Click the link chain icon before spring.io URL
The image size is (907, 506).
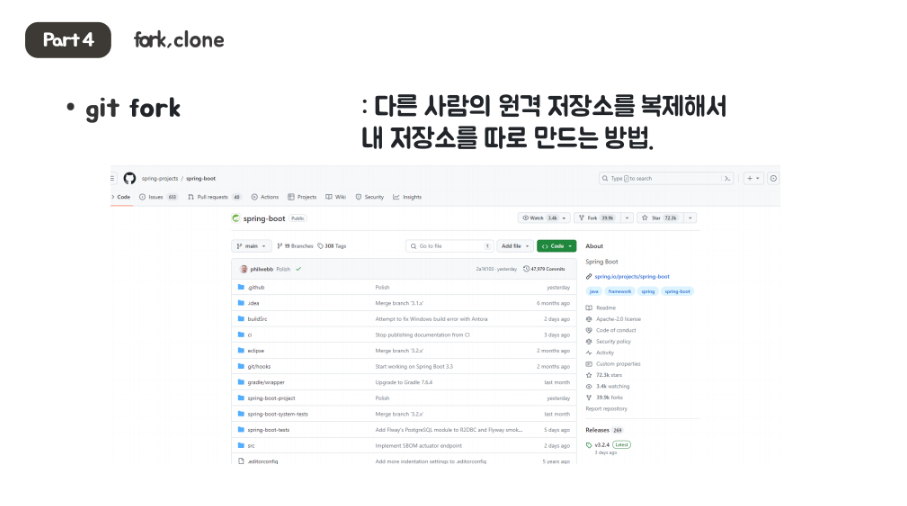pos(589,276)
